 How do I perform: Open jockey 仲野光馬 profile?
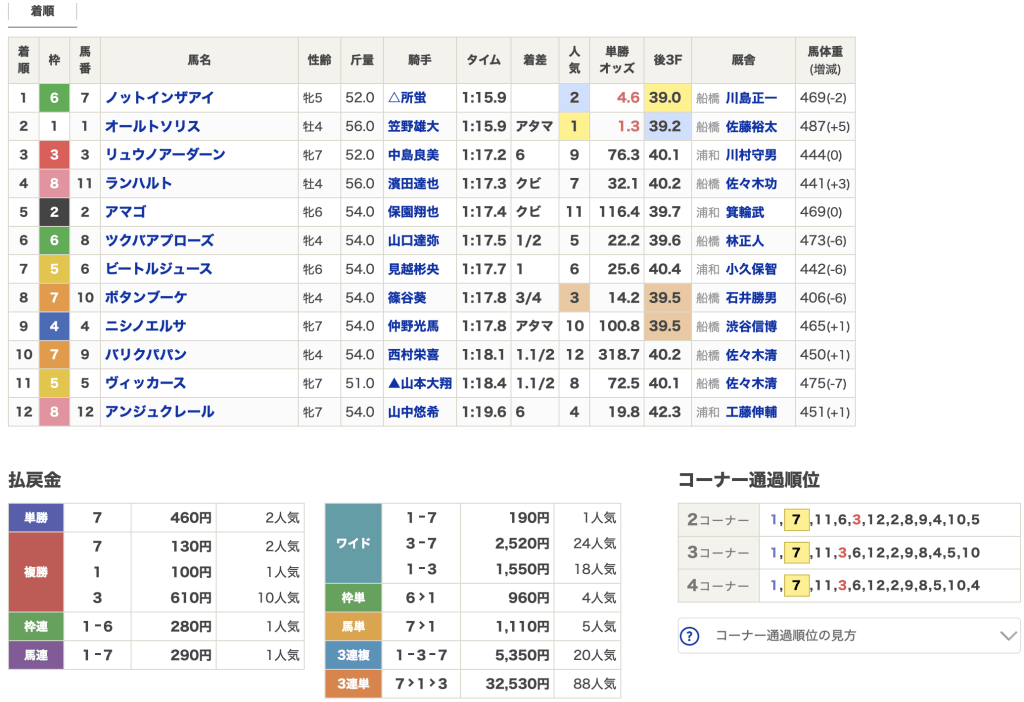413,326
